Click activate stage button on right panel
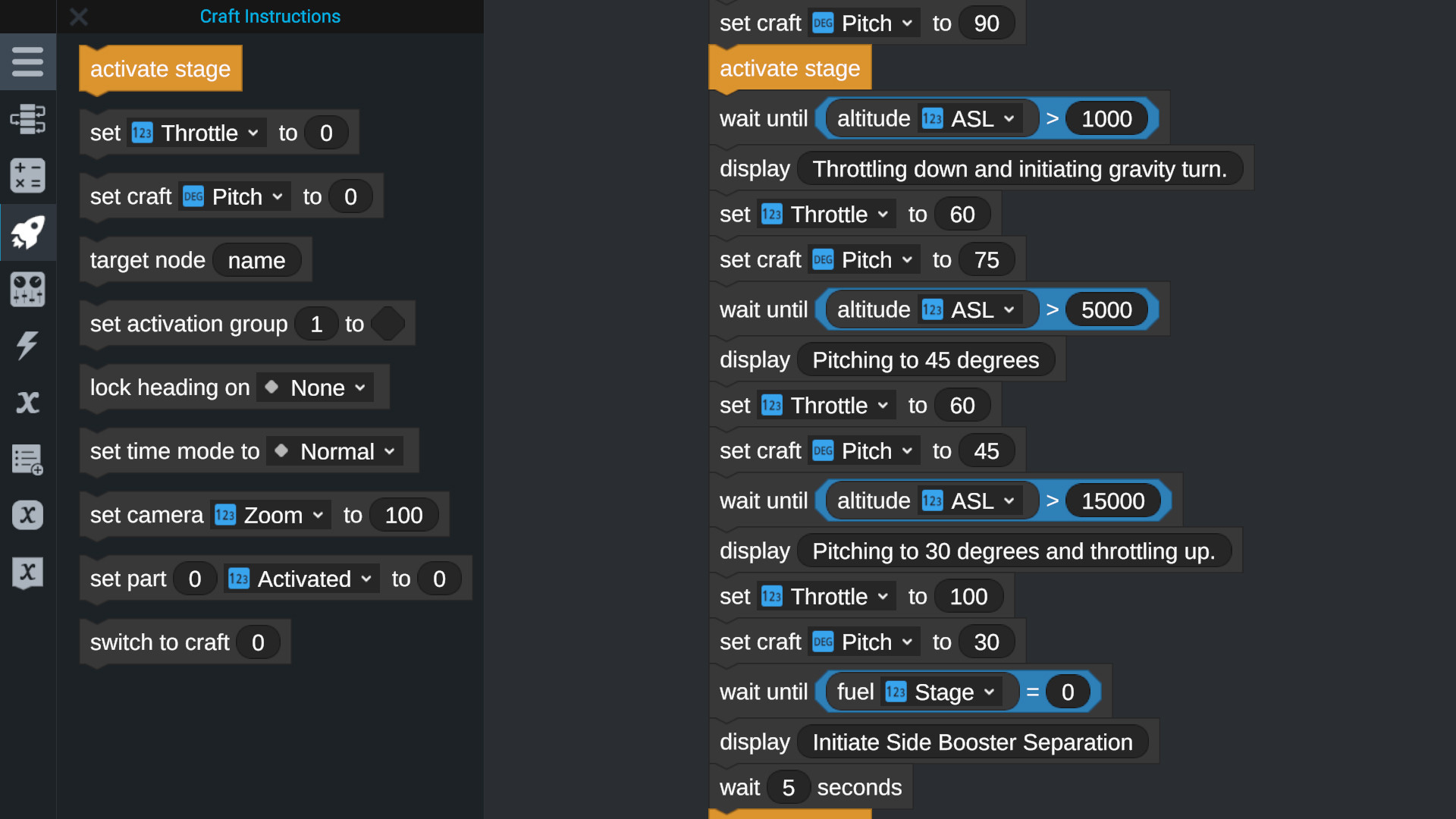This screenshot has height=819, width=1456. coord(790,68)
